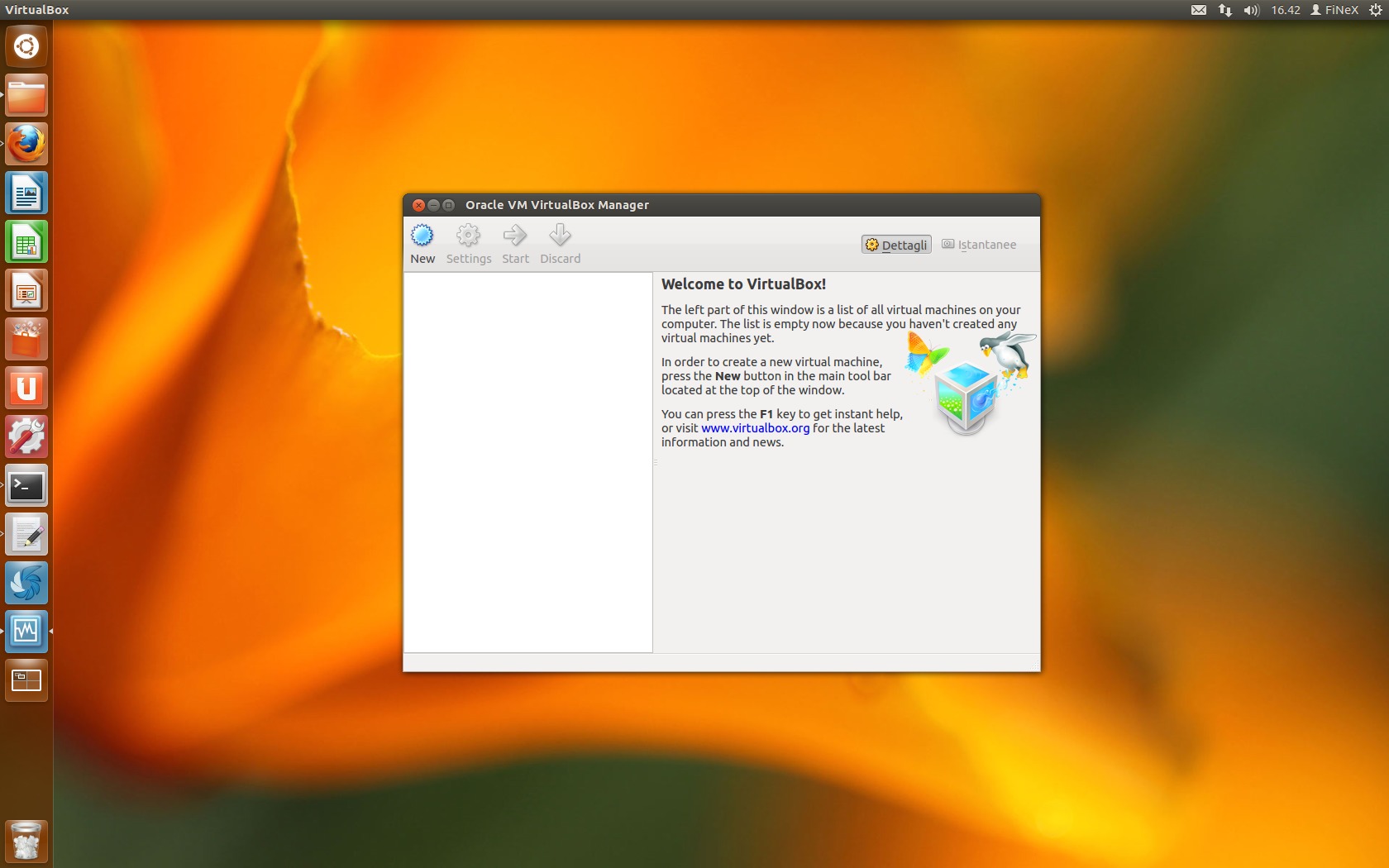Close the VirtualBox Manager window
Viewport: 1389px width, 868px height.
[418, 205]
